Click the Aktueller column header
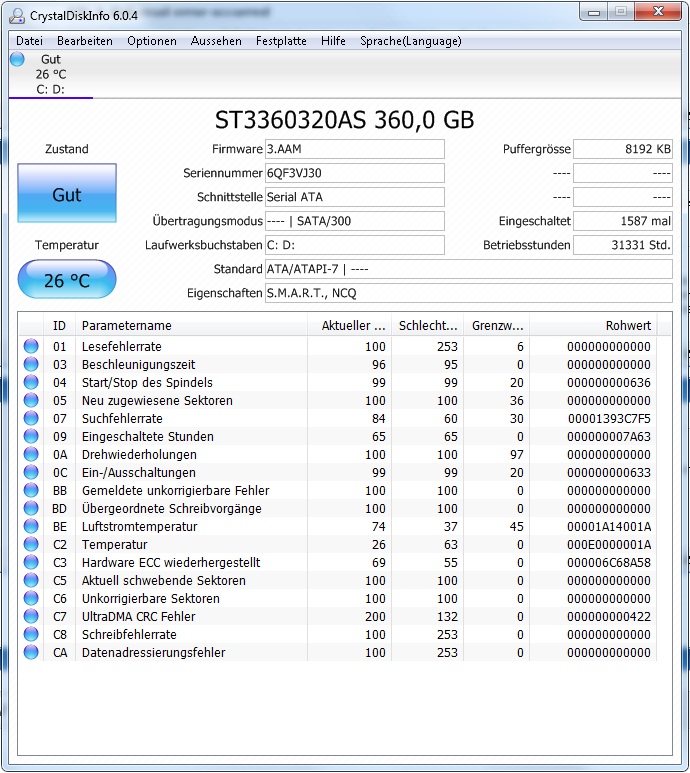Image resolution: width=690 pixels, height=773 pixels. (349, 325)
